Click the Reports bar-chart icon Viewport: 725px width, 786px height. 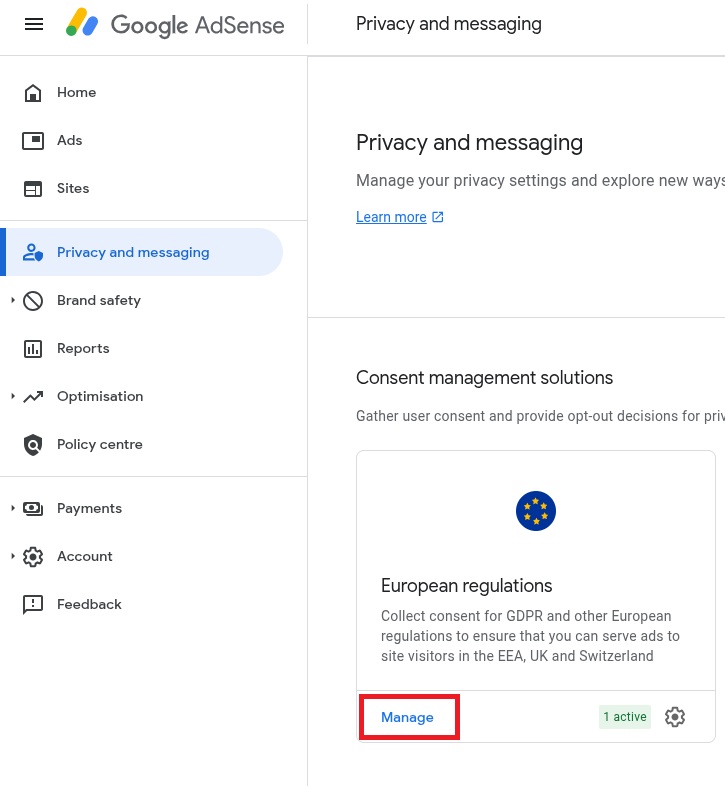tap(33, 348)
